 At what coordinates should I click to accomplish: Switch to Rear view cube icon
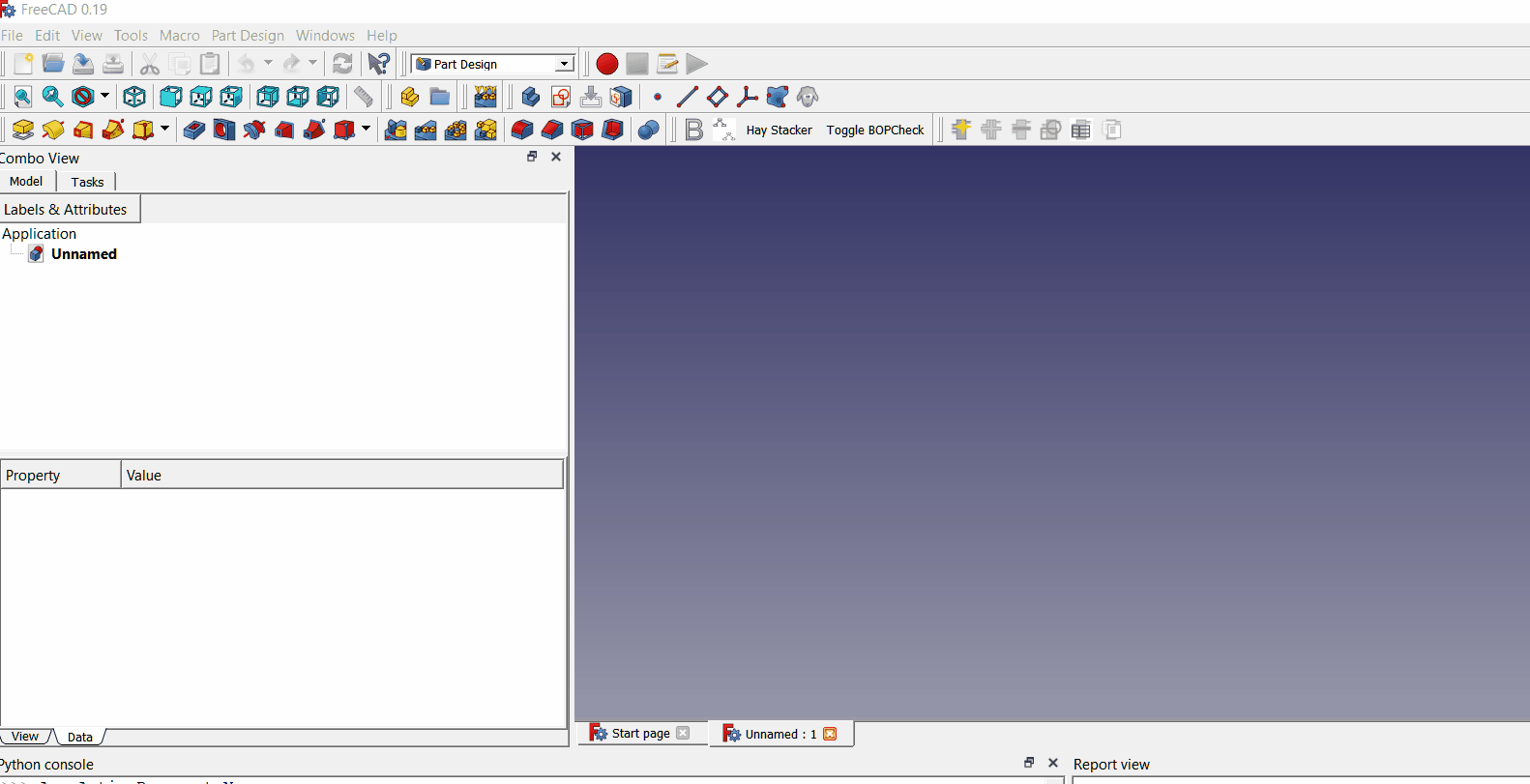[x=268, y=97]
